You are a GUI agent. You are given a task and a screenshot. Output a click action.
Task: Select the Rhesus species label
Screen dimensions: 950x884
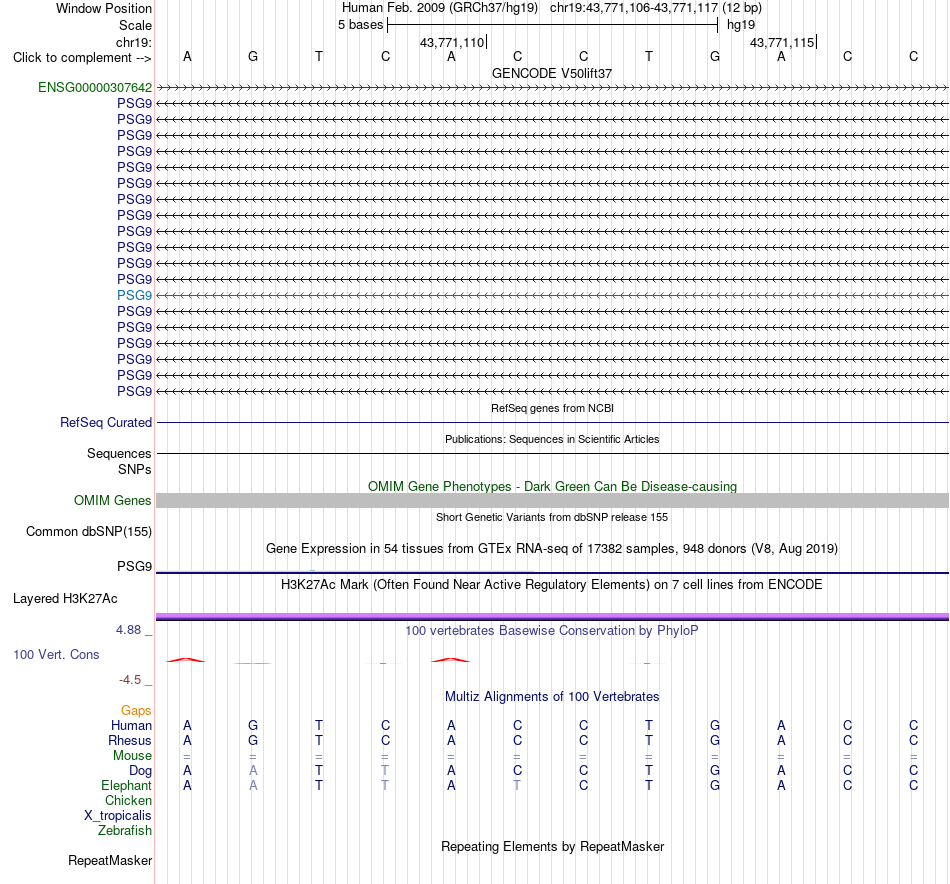point(130,740)
